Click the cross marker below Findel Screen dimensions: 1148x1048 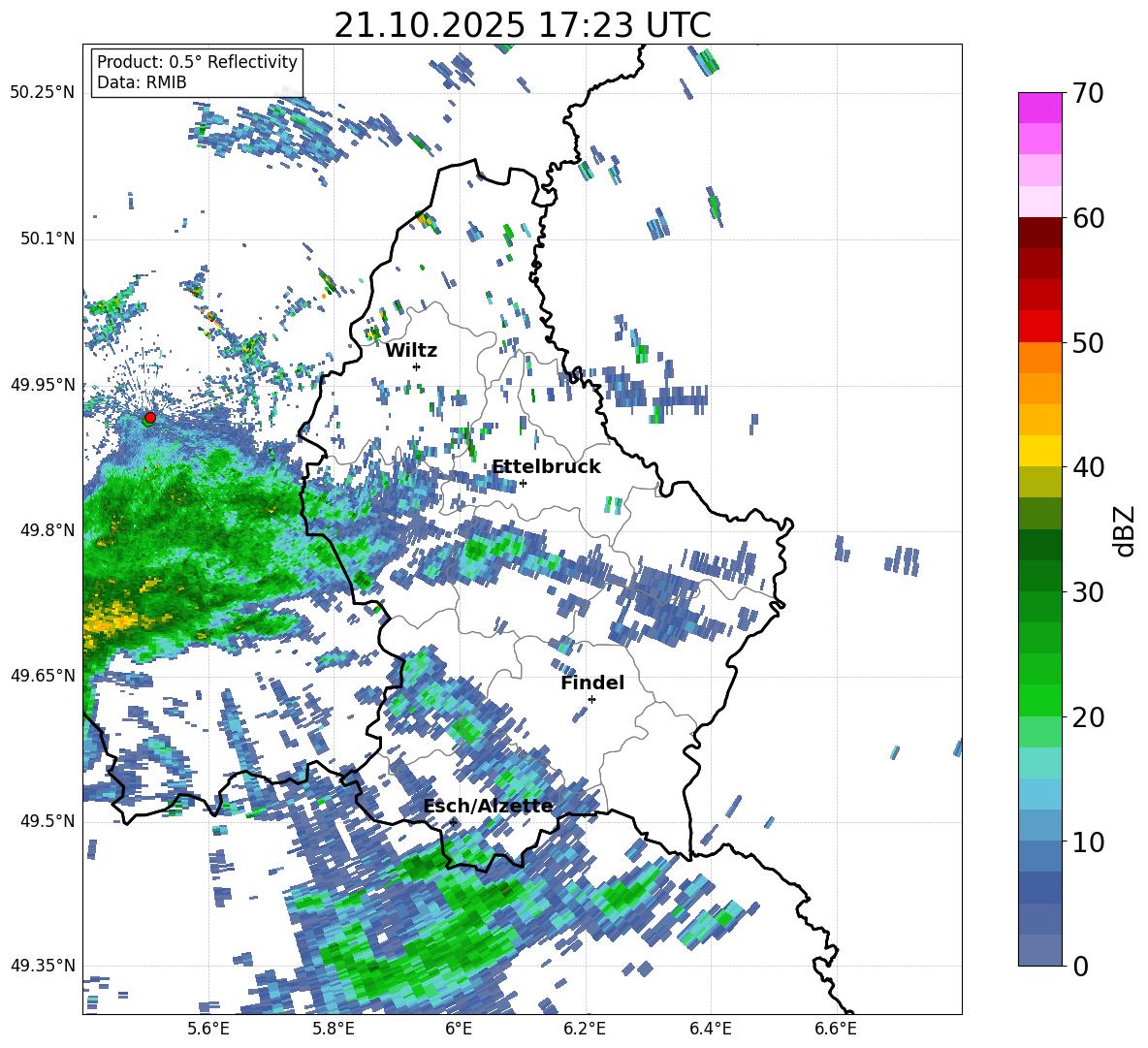591,700
